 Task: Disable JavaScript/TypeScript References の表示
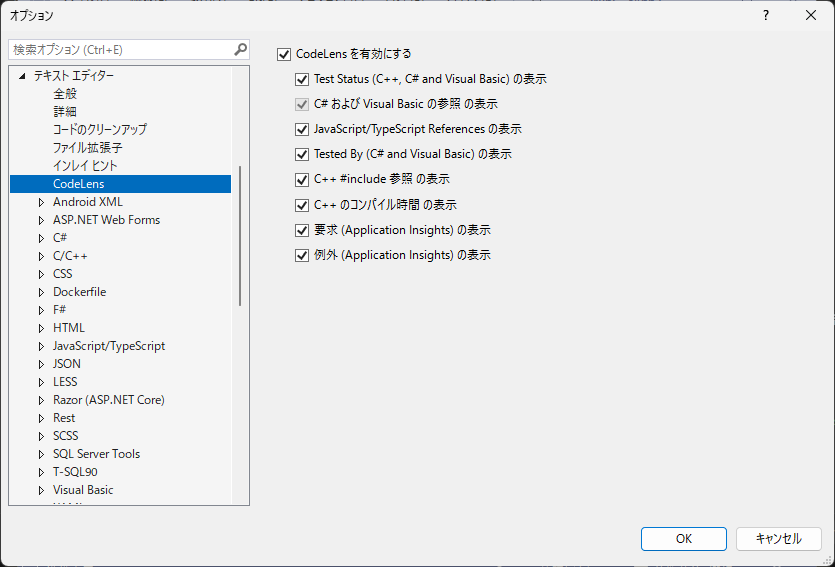(302, 129)
